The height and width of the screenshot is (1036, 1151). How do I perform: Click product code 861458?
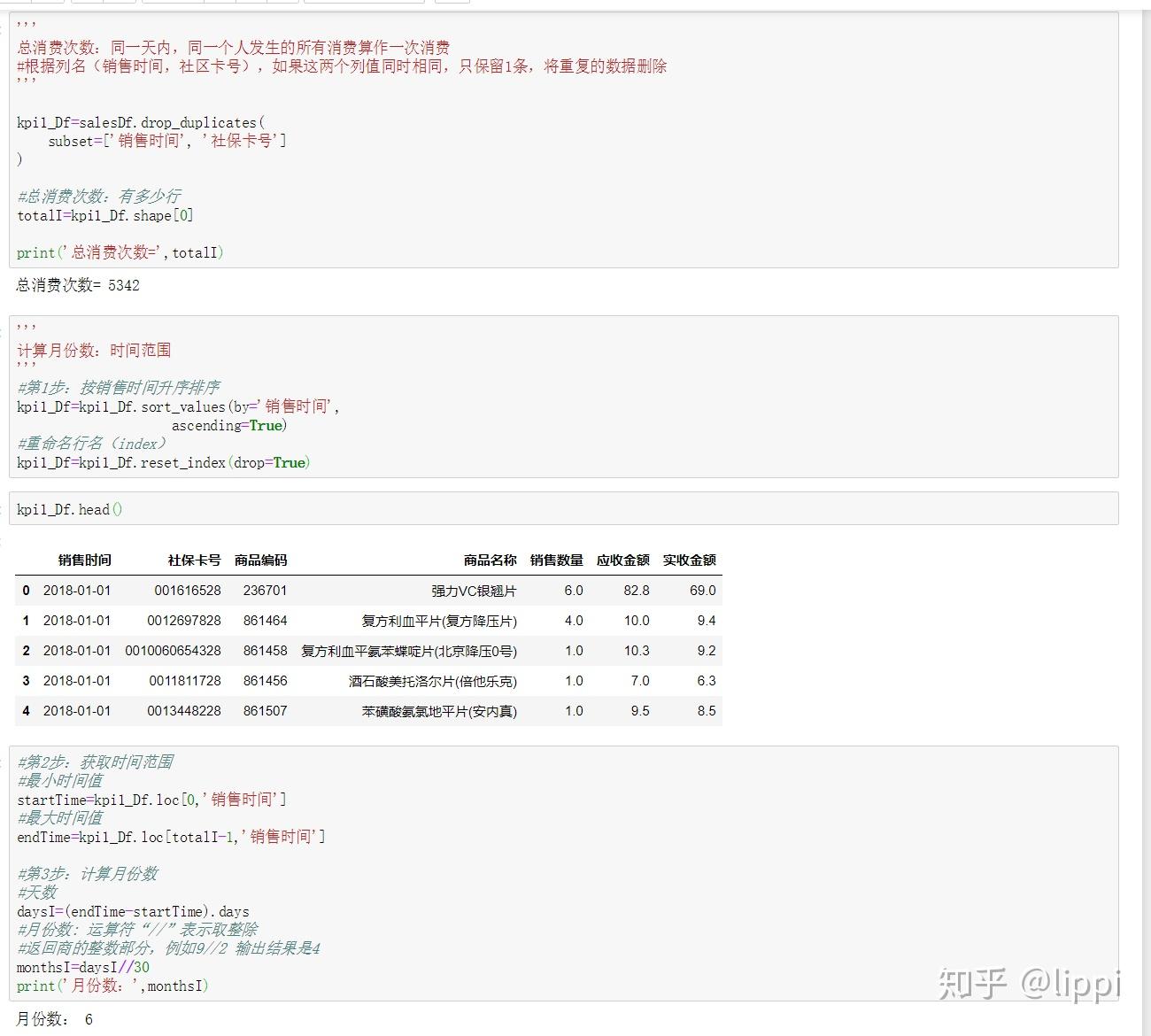(x=266, y=651)
